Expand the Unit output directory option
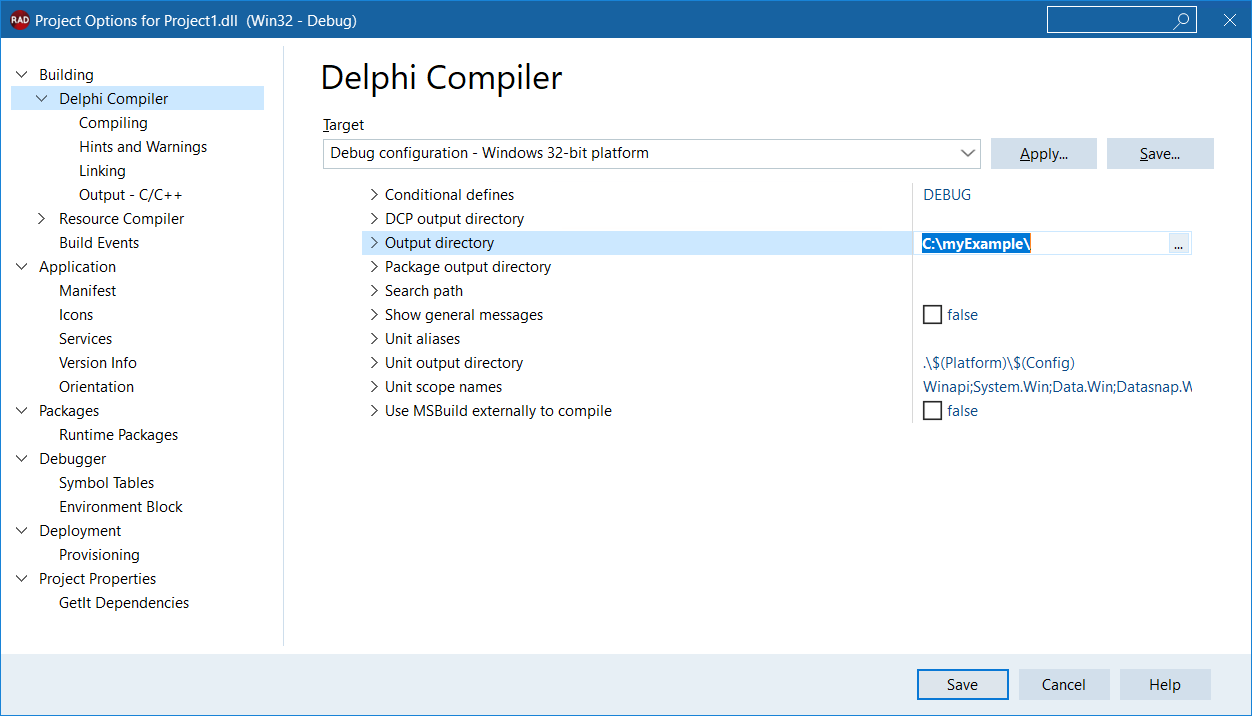 374,363
